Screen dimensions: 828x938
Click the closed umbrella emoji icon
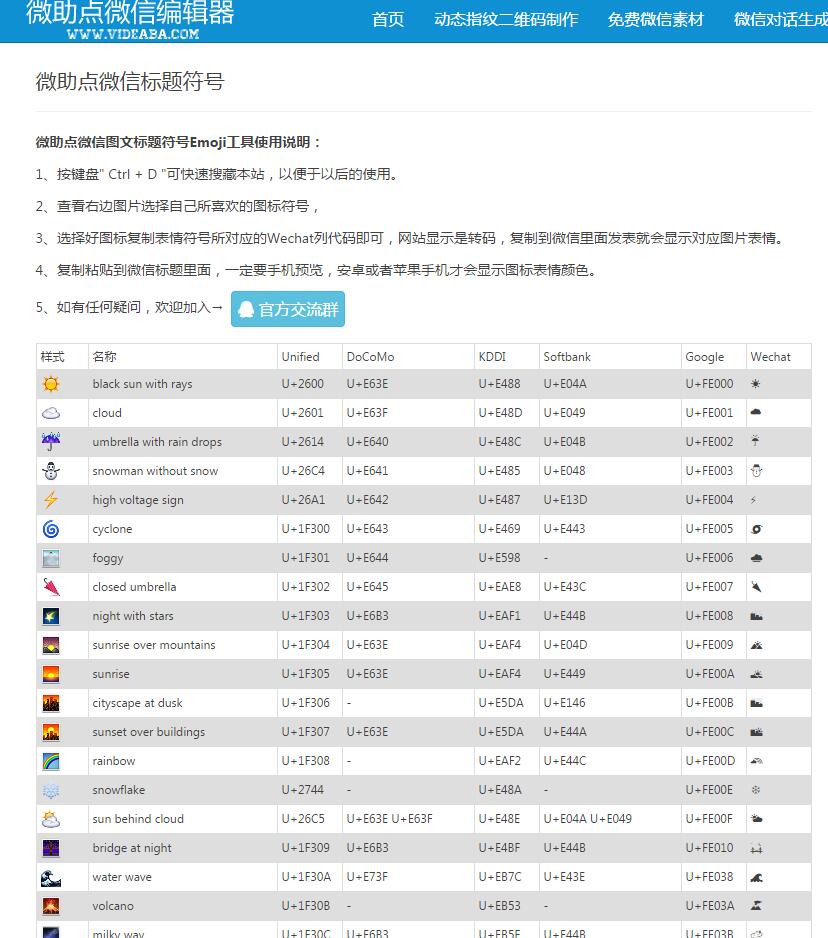51,587
